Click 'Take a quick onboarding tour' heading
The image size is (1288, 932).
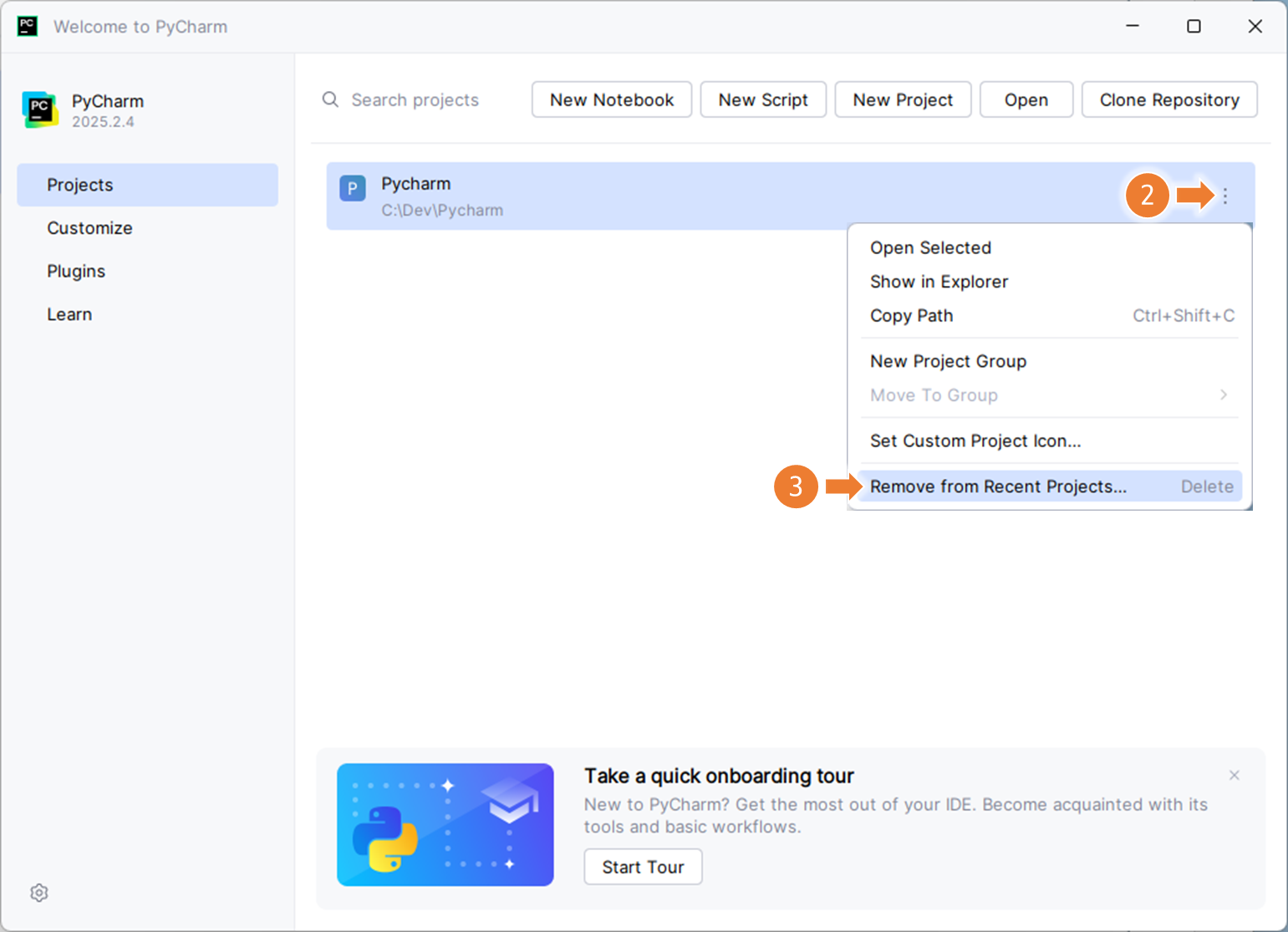pyautogui.click(x=719, y=776)
